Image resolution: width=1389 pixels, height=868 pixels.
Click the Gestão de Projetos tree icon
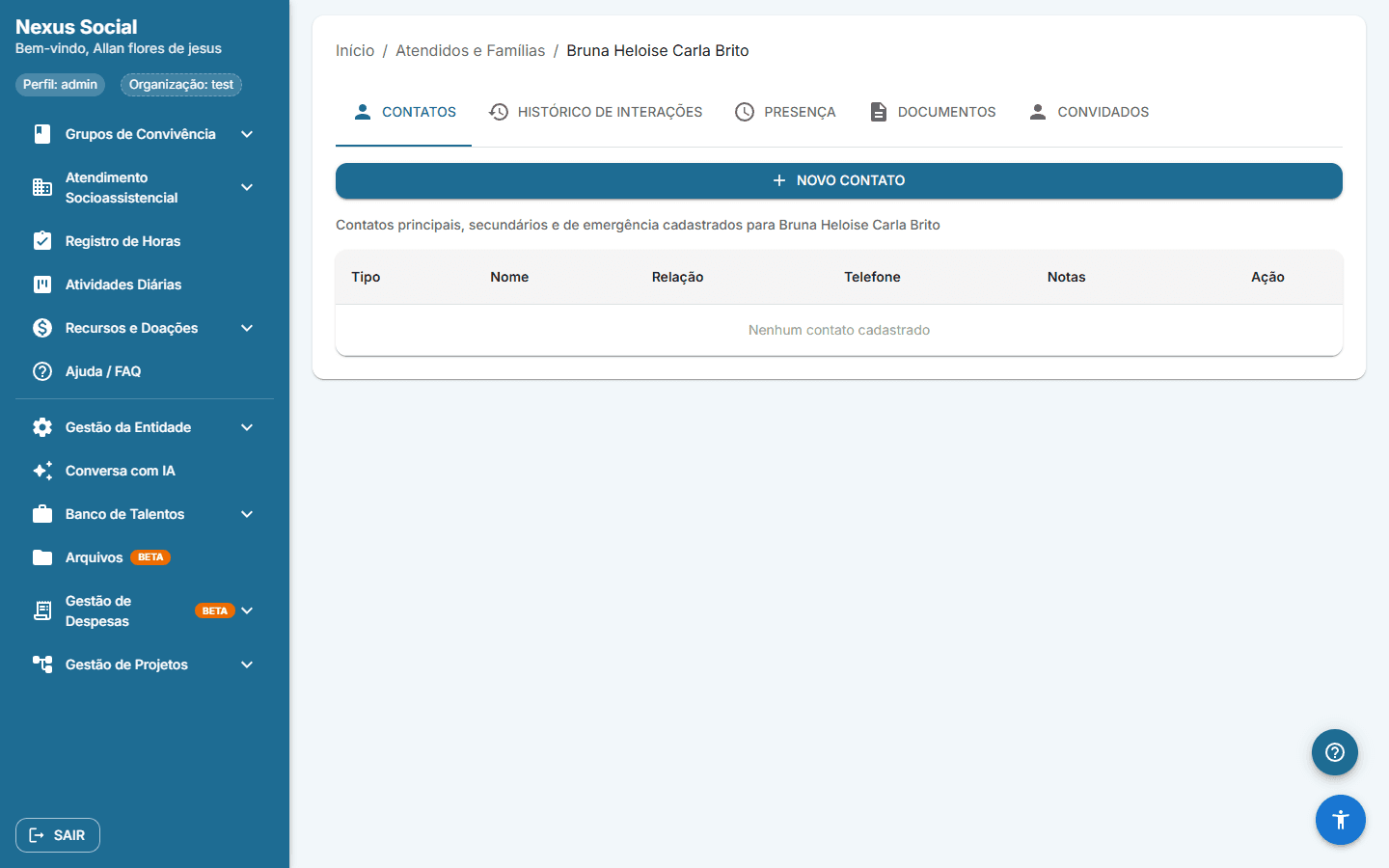42,665
